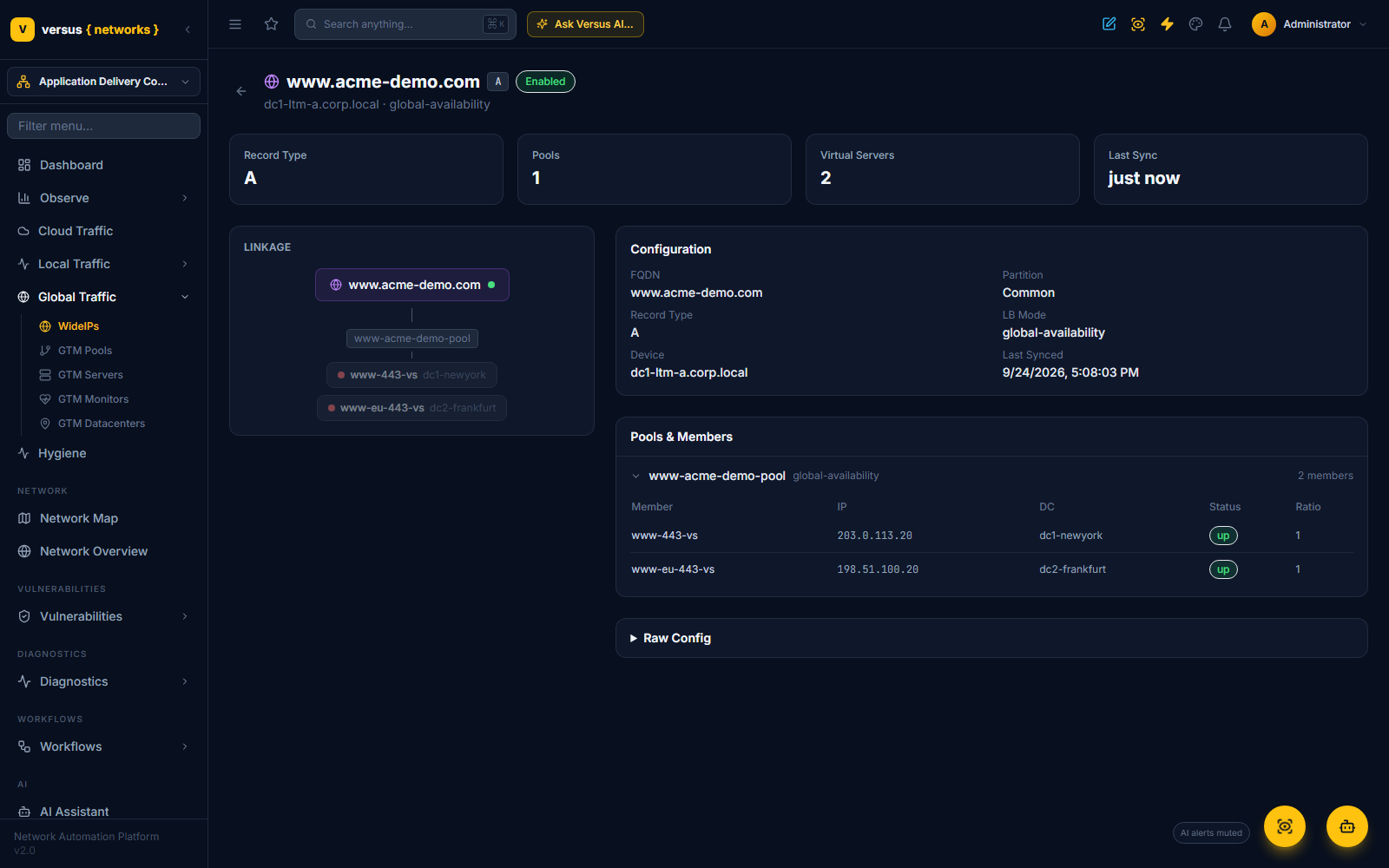Viewport: 1389px width, 868px height.
Task: Select the www-443-vs linkage node
Action: [411, 375]
